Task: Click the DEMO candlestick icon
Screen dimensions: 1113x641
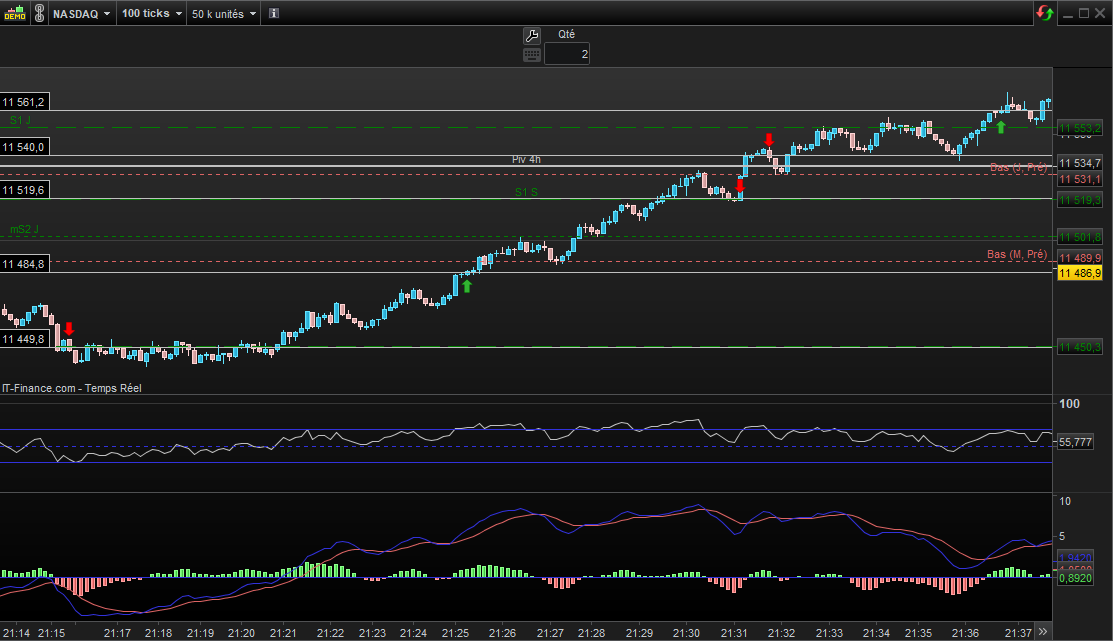Action: pyautogui.click(x=15, y=14)
